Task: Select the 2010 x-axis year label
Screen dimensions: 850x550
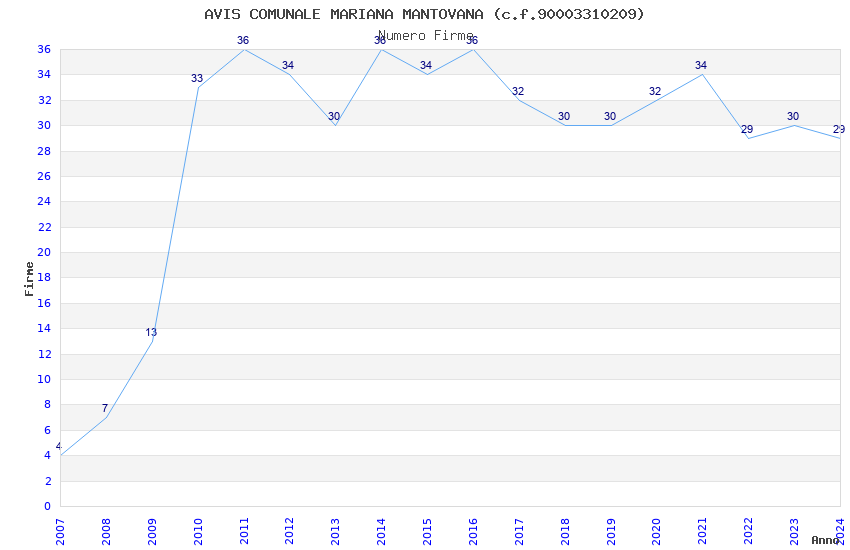Action: [x=198, y=532]
